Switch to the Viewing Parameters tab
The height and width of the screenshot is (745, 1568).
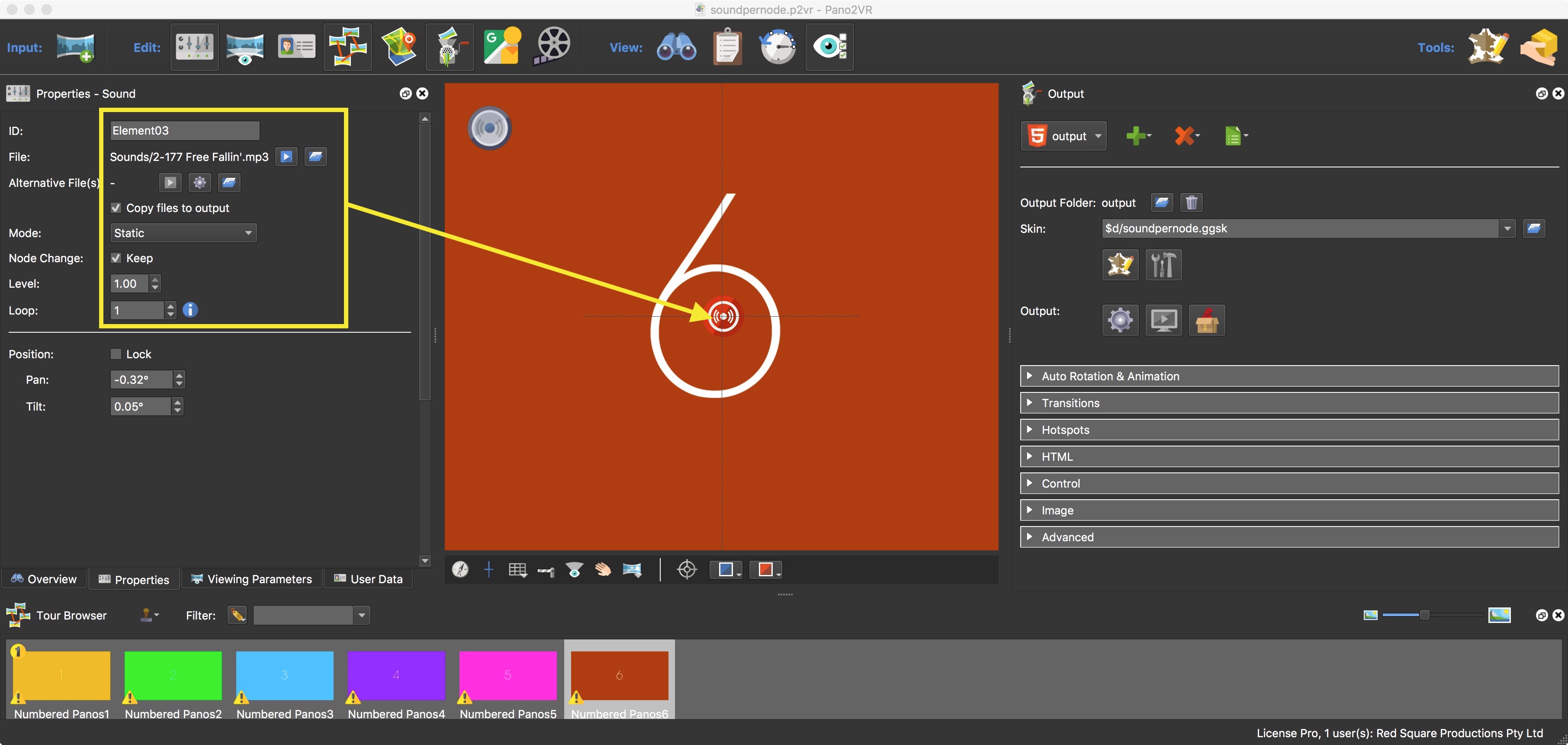253,578
